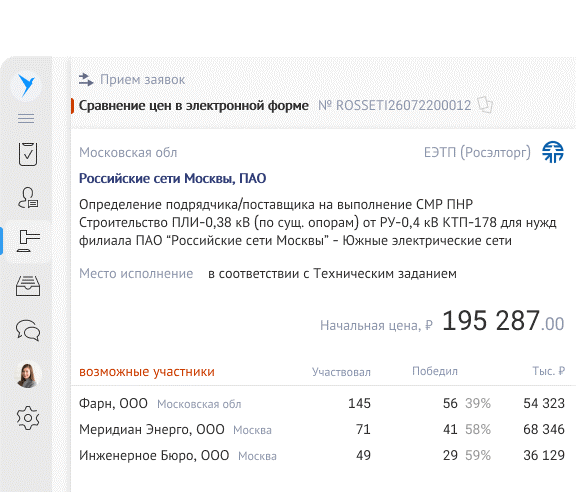576x492 pixels.
Task: Click the ЕЭТП (Росэлторг) platform link
Action: click(477, 152)
